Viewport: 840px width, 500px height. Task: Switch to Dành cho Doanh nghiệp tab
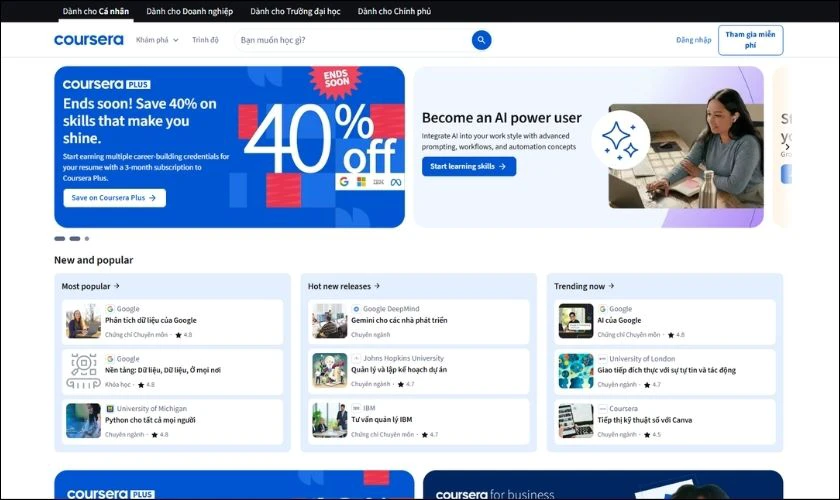[x=190, y=11]
